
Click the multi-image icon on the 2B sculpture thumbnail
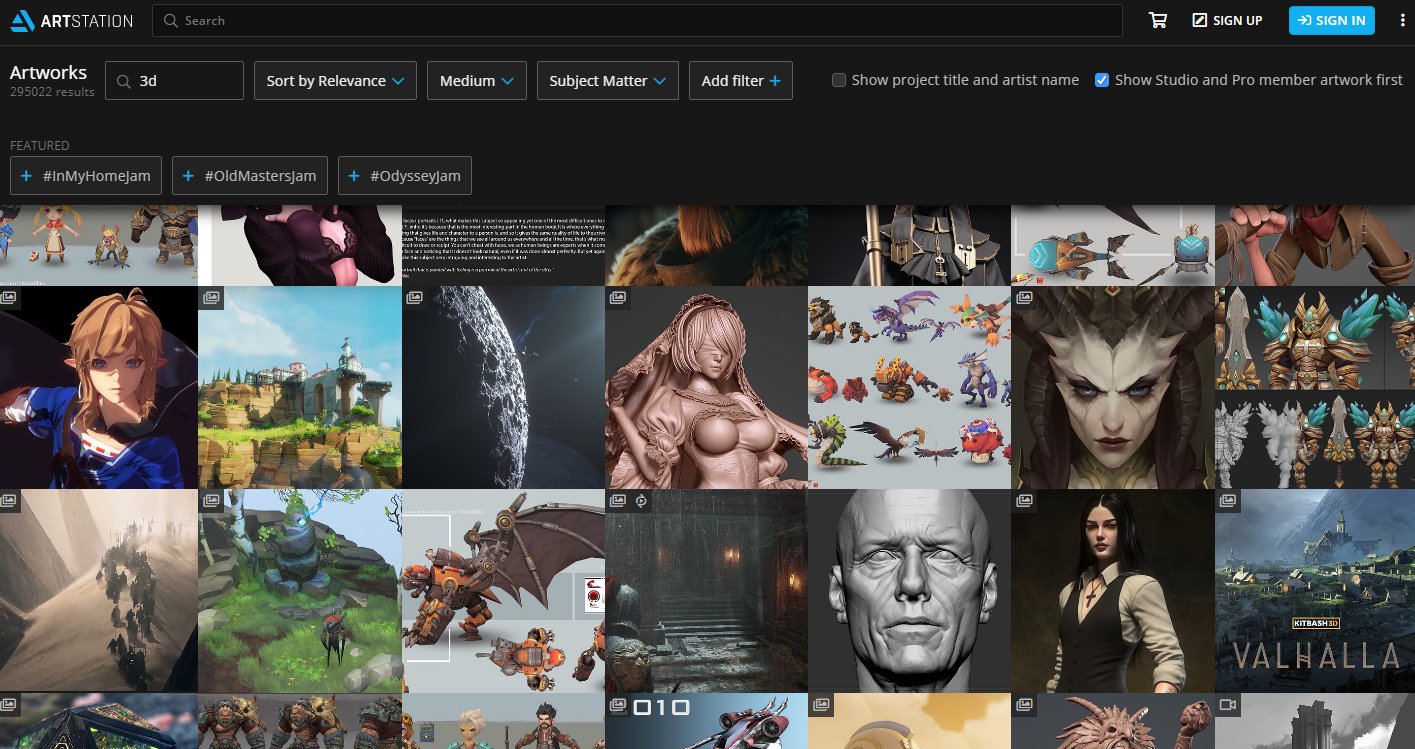(618, 297)
